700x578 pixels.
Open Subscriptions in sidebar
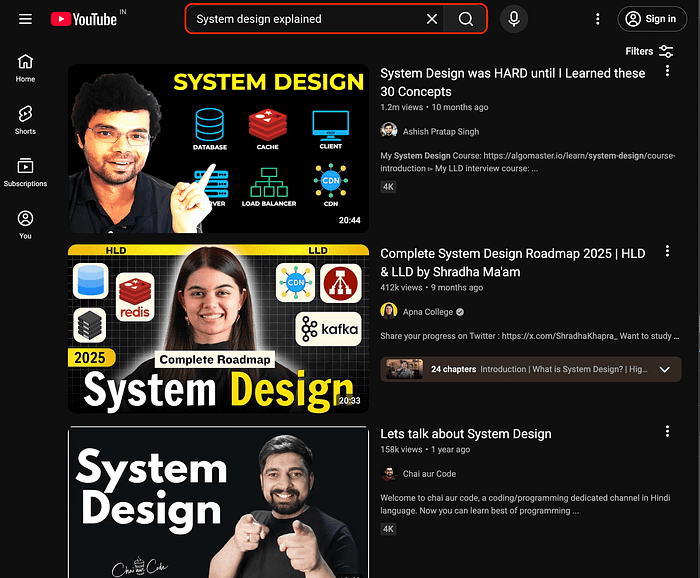(x=25, y=172)
